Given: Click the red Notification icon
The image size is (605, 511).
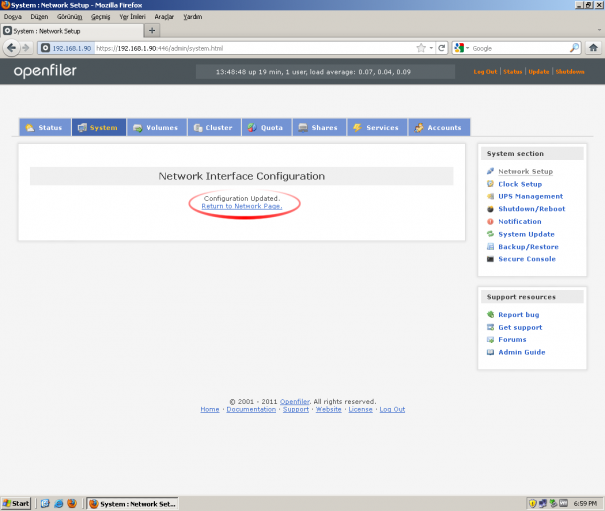Looking at the screenshot, I should tap(490, 222).
